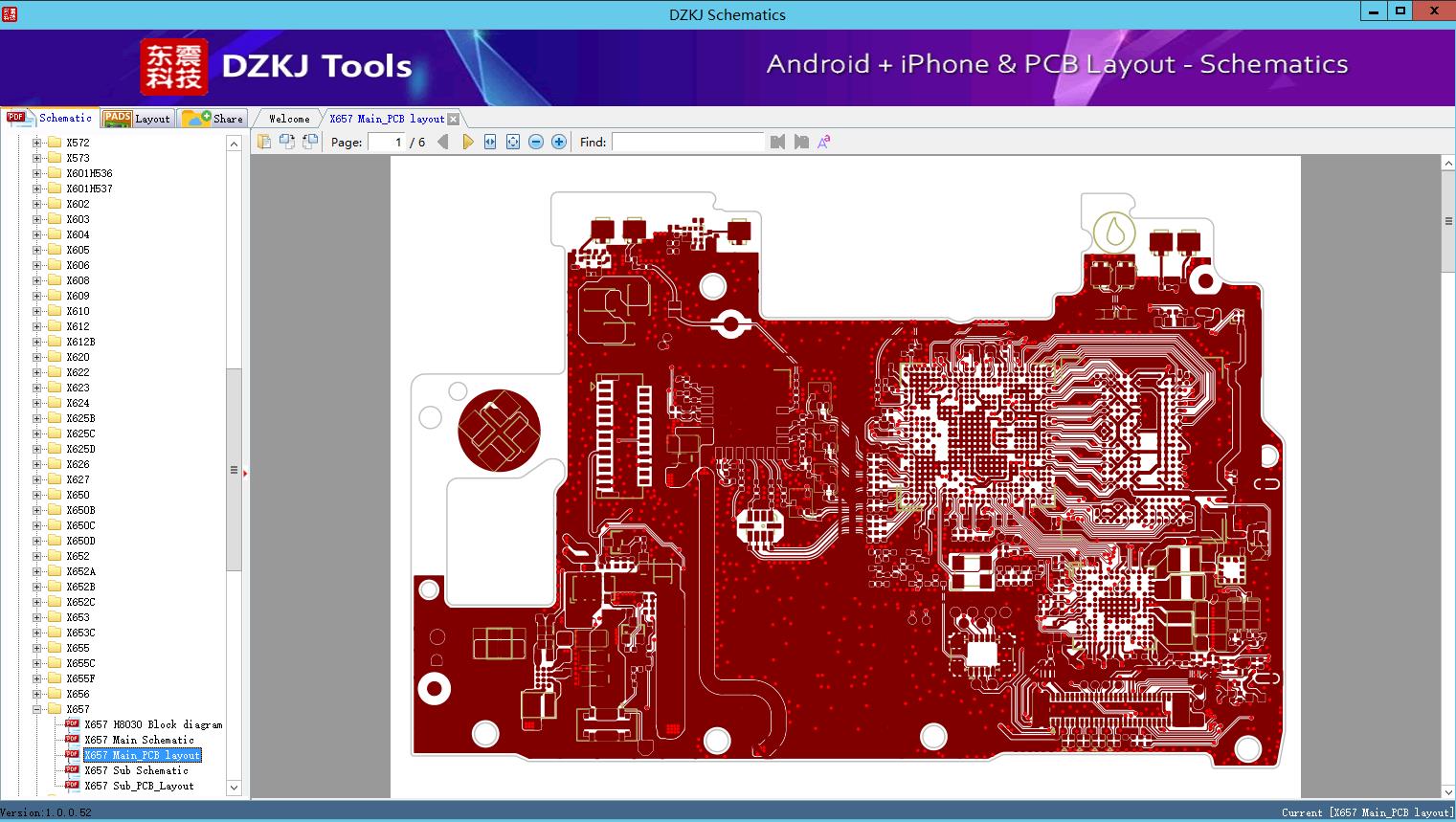The height and width of the screenshot is (822, 1456).
Task: Click the find previous result icon
Action: 777,141
